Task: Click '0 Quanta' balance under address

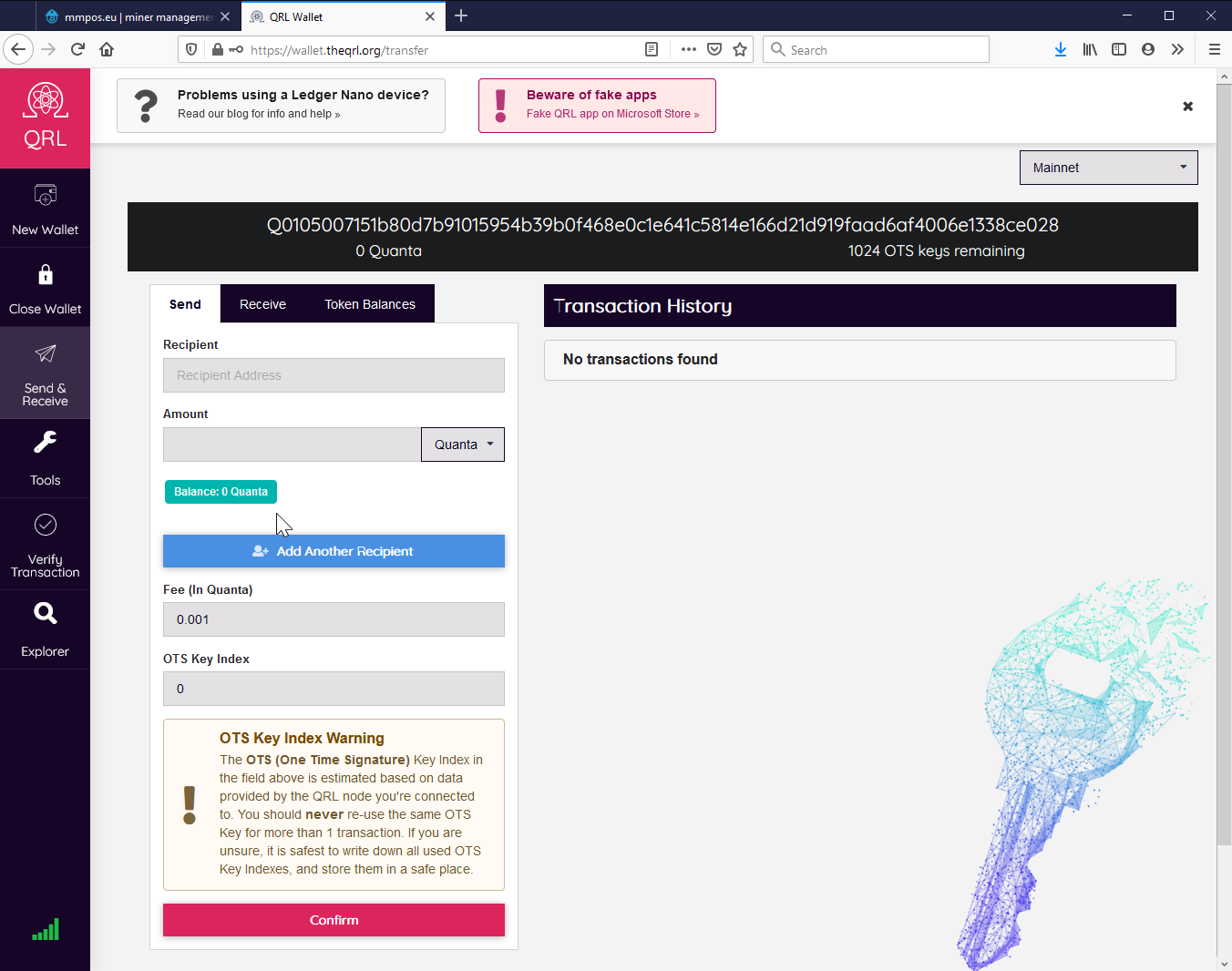Action: (x=388, y=250)
